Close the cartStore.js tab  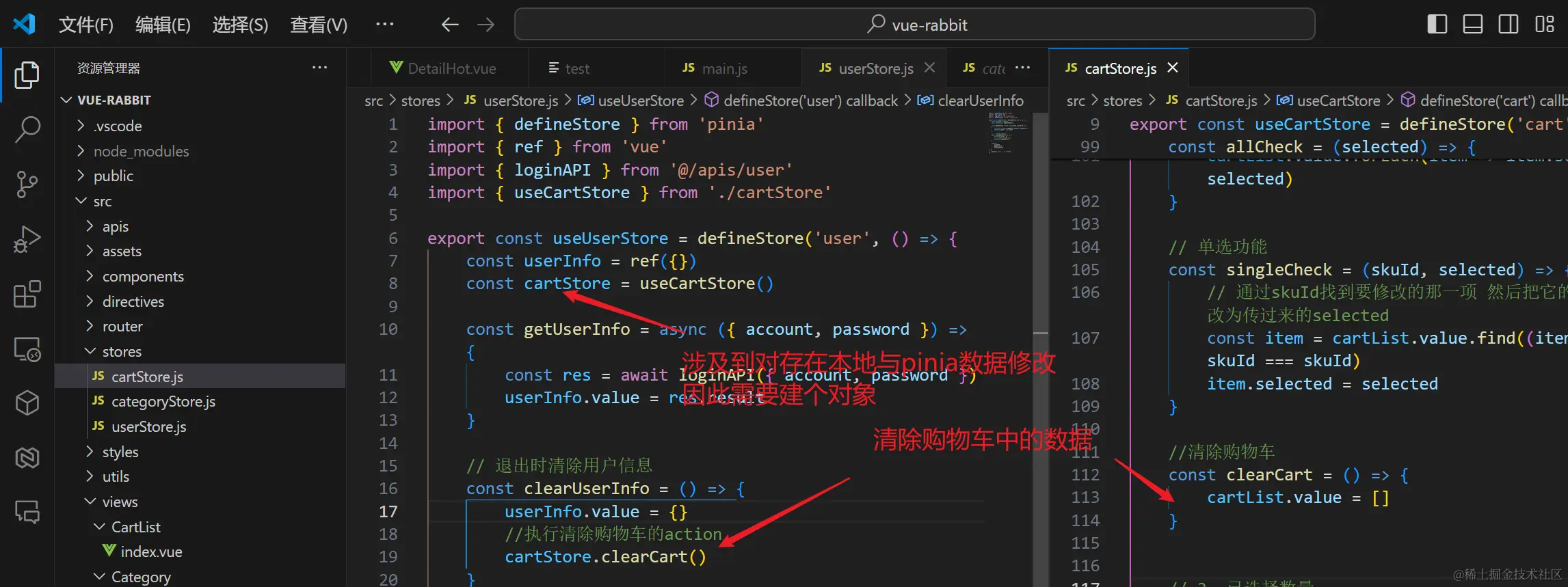click(1172, 68)
